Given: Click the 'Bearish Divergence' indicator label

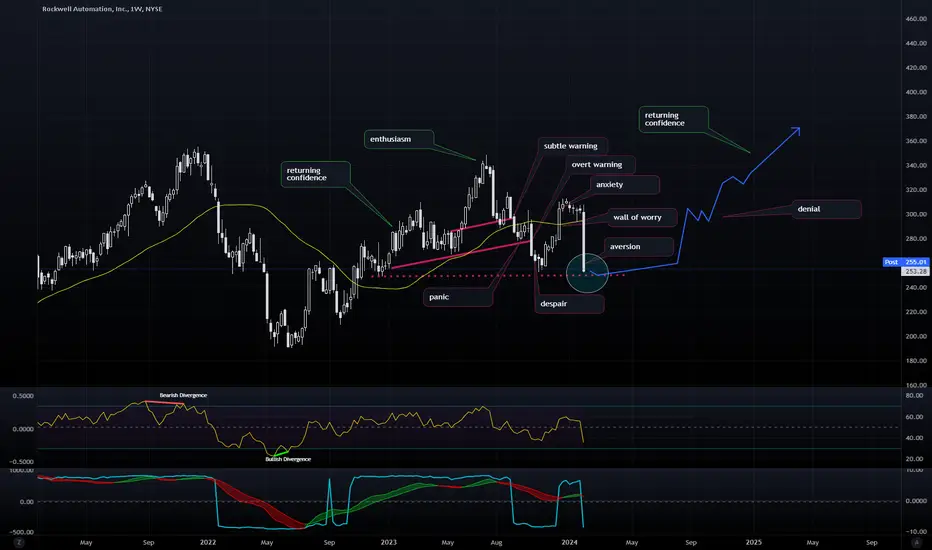Looking at the screenshot, I should [183, 395].
